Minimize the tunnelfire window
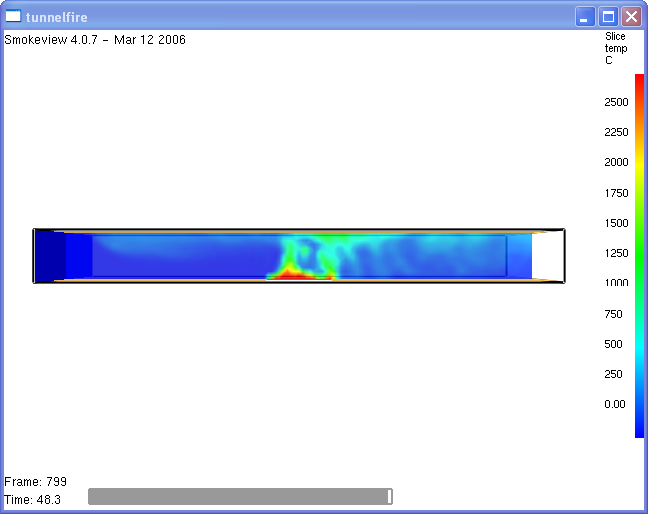This screenshot has height=514, width=648. pos(584,17)
